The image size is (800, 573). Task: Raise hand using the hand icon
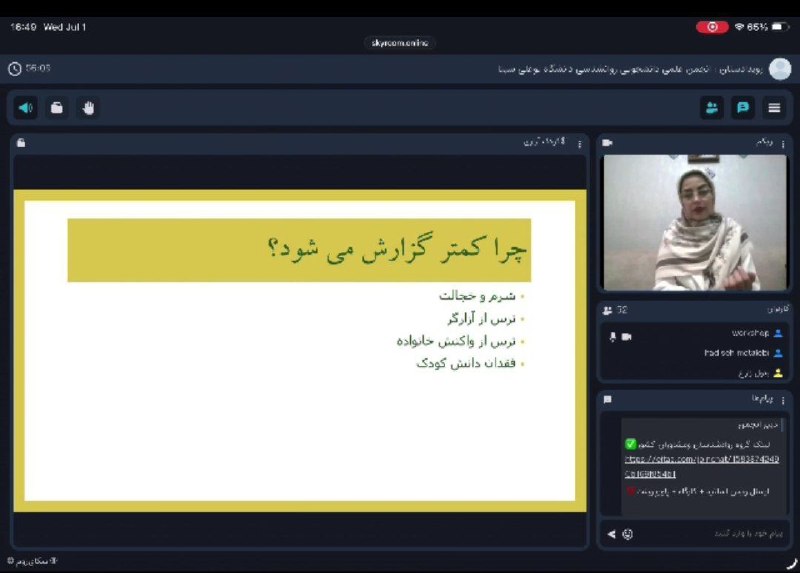coord(88,108)
